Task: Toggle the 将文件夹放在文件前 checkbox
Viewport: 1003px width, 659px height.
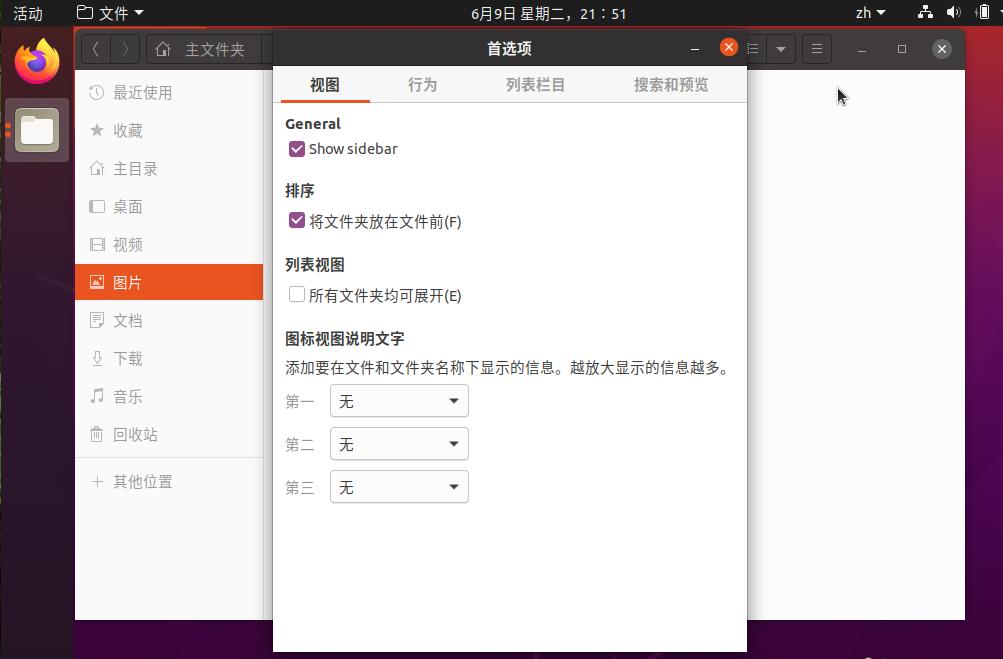Action: pos(297,221)
